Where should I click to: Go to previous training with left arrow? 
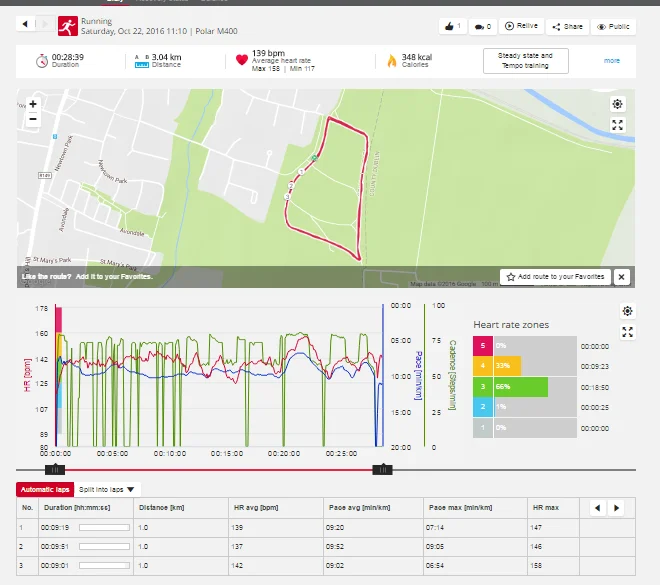click(x=24, y=22)
